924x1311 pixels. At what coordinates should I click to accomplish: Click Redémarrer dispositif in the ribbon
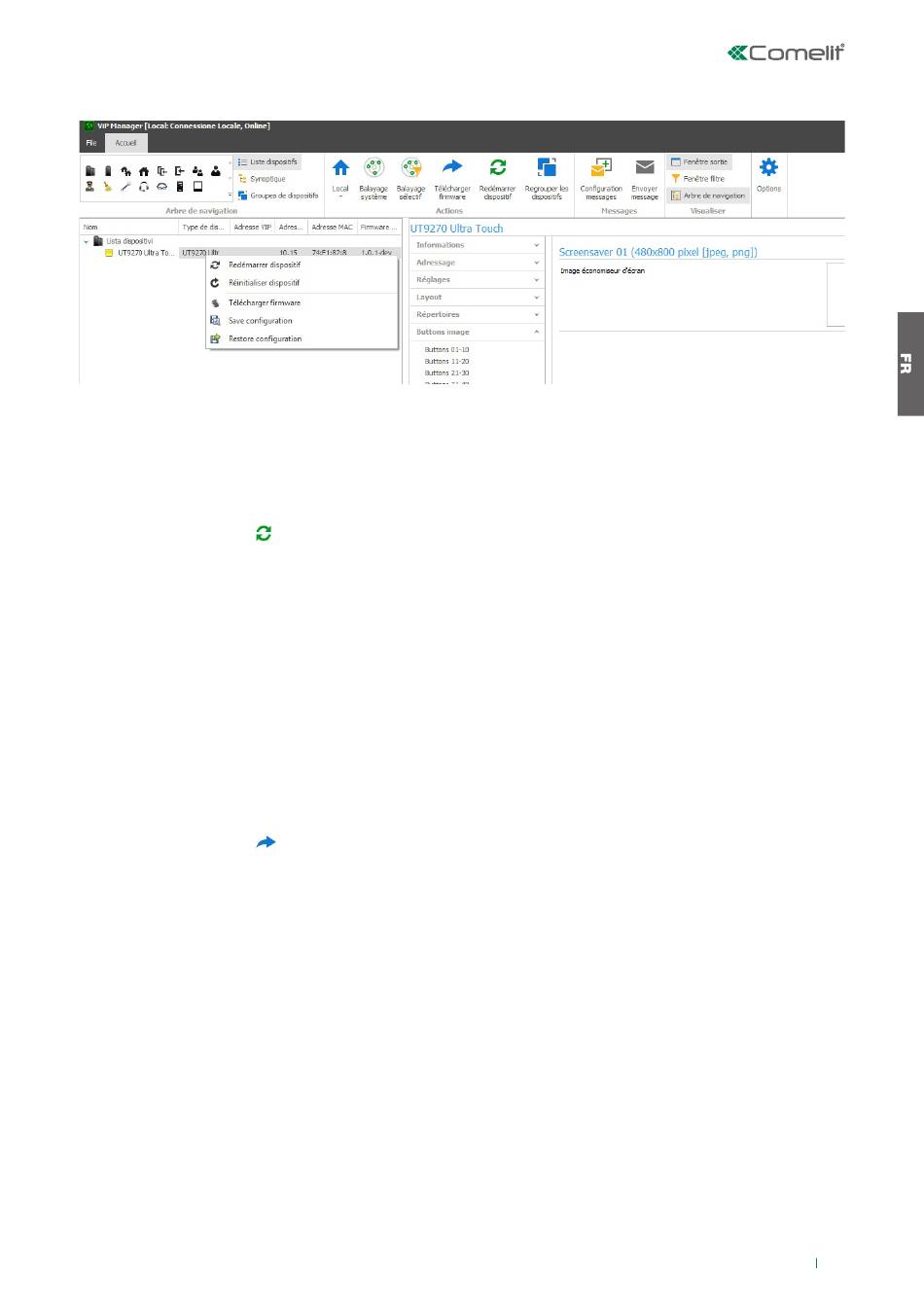(497, 179)
